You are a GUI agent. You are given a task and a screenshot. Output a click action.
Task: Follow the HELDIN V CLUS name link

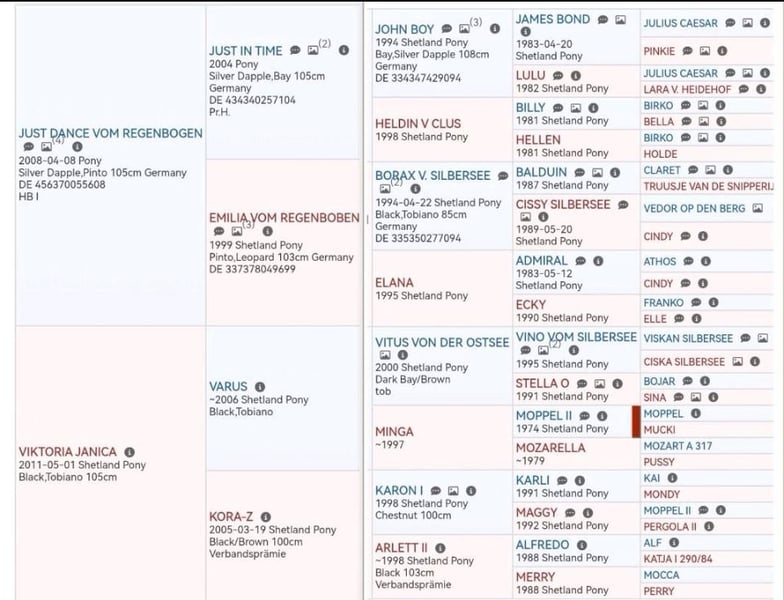pyautogui.click(x=418, y=124)
